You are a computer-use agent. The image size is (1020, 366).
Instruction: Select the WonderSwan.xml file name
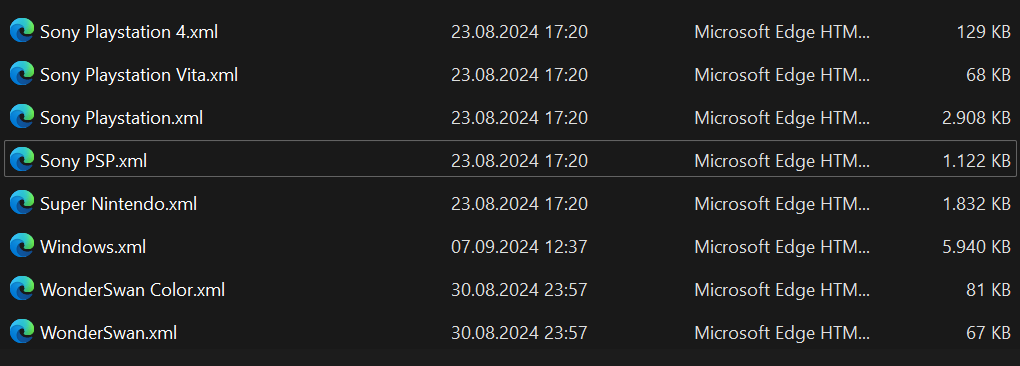click(x=109, y=332)
